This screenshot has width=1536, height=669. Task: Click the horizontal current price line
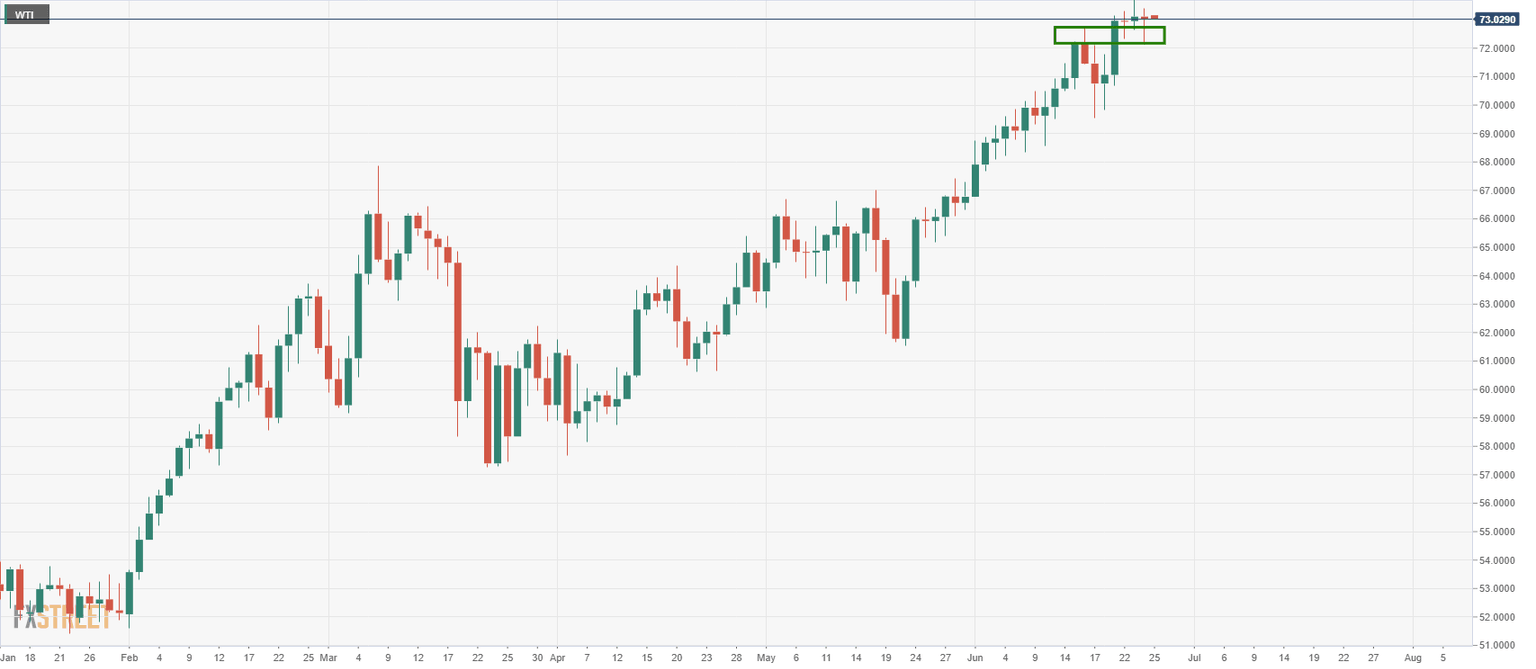(700, 19)
